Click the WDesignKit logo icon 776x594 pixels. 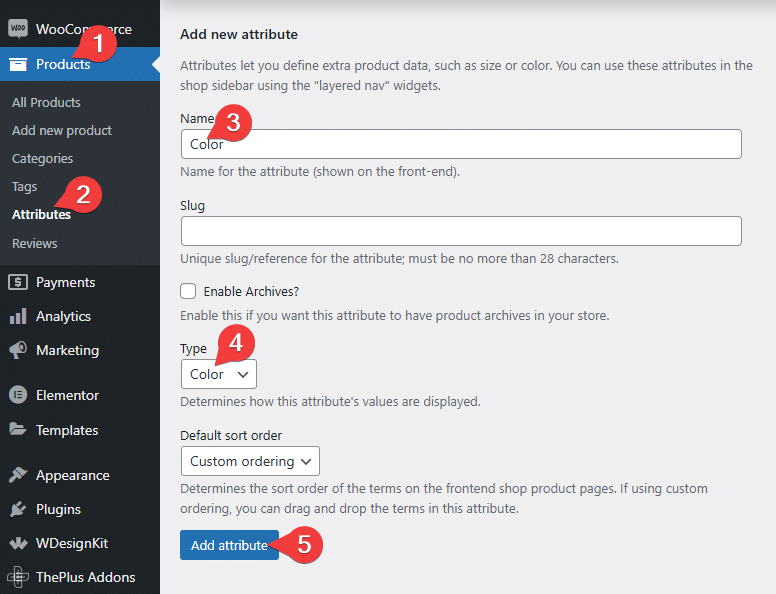[18, 544]
